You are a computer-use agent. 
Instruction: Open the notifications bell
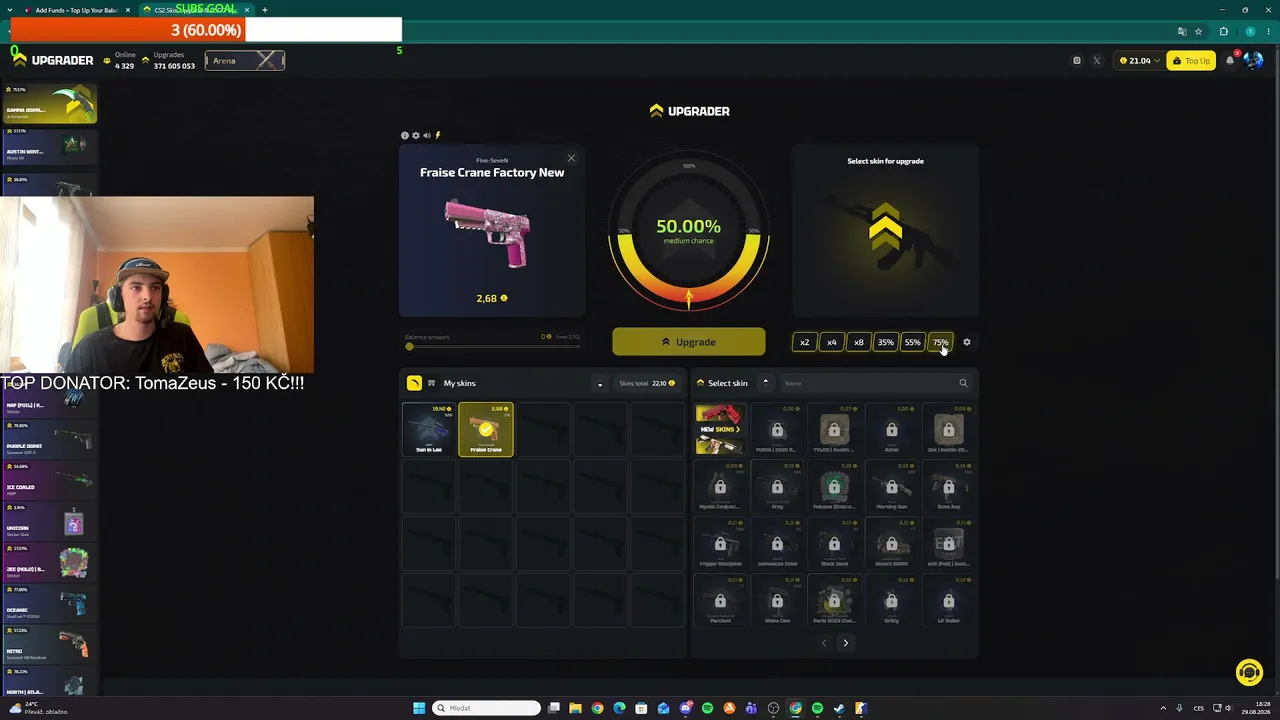pos(1230,61)
